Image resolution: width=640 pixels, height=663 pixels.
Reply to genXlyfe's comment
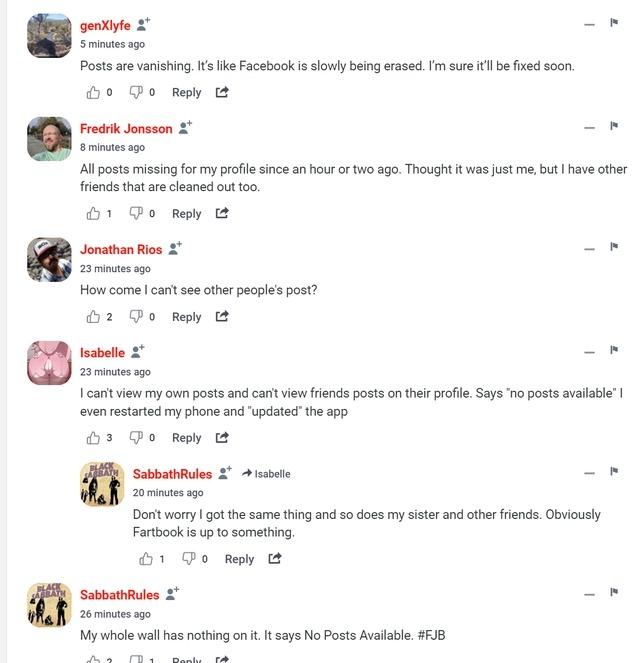(186, 92)
